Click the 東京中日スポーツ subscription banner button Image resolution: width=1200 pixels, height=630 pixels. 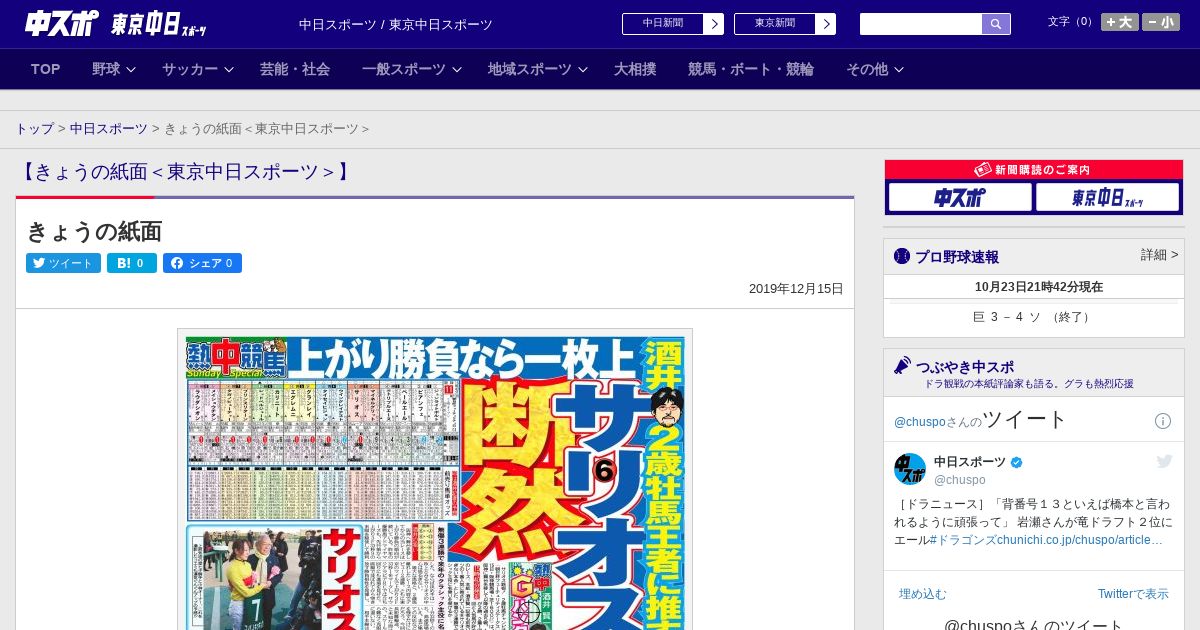pyautogui.click(x=1108, y=197)
